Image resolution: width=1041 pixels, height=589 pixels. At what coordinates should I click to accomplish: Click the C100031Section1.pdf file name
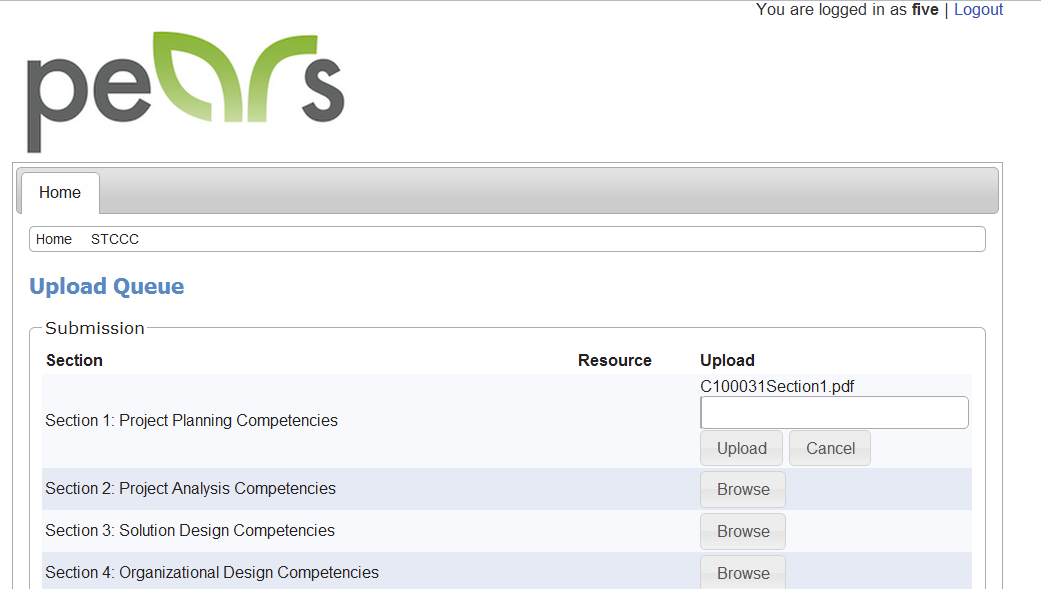(x=777, y=387)
